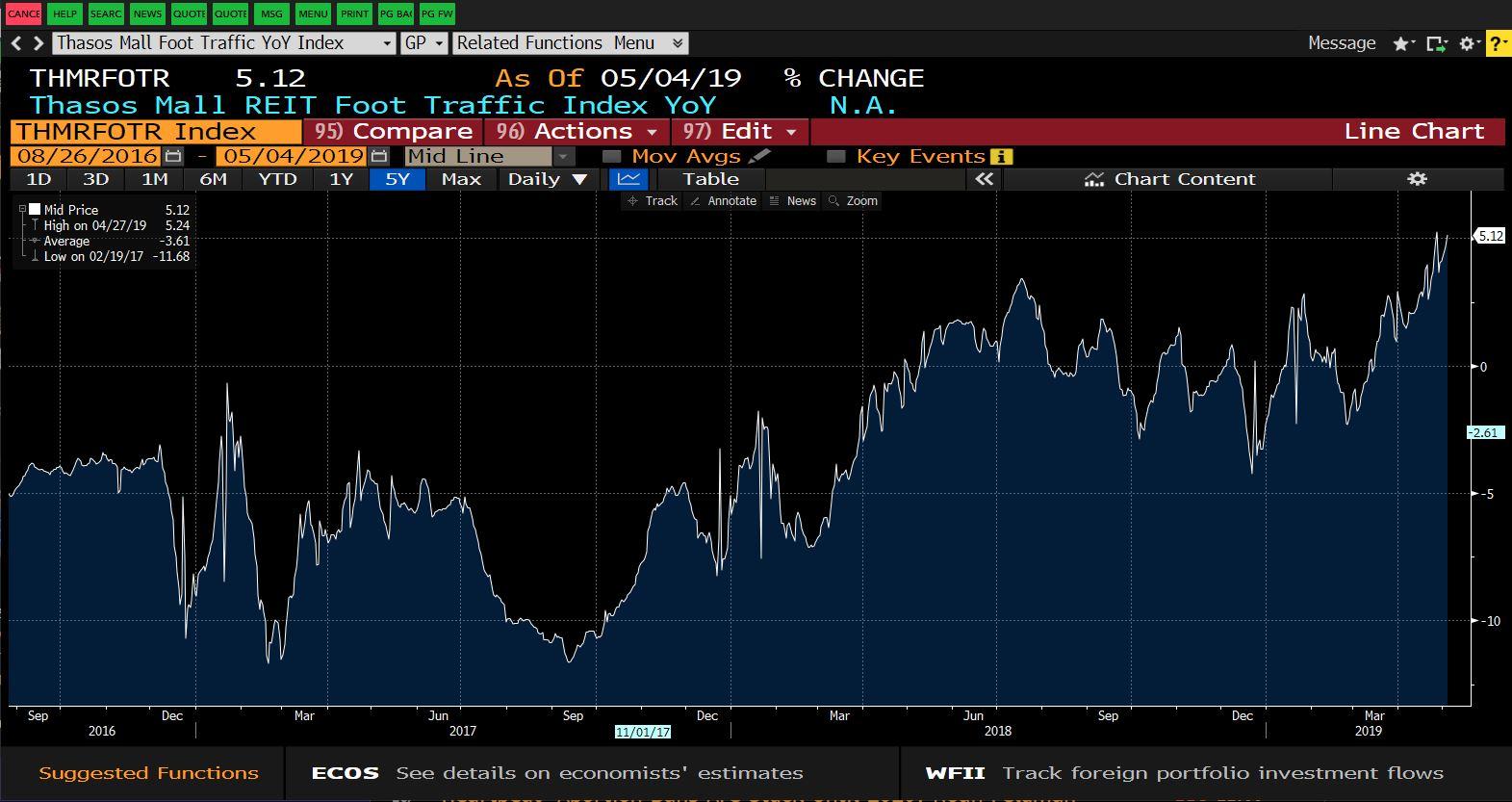Viewport: 1512px width, 802px height.
Task: Open chart settings gear in toolbar
Action: click(x=1417, y=179)
